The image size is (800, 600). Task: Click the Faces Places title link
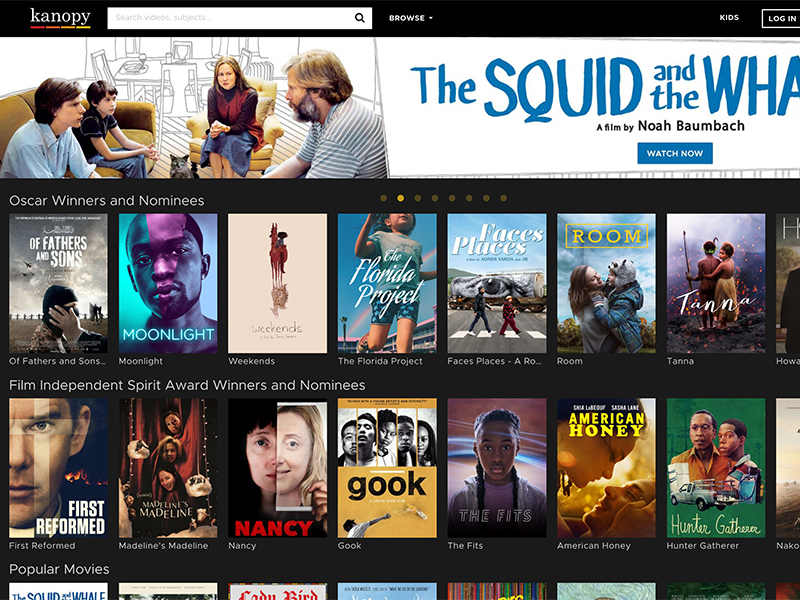(494, 361)
